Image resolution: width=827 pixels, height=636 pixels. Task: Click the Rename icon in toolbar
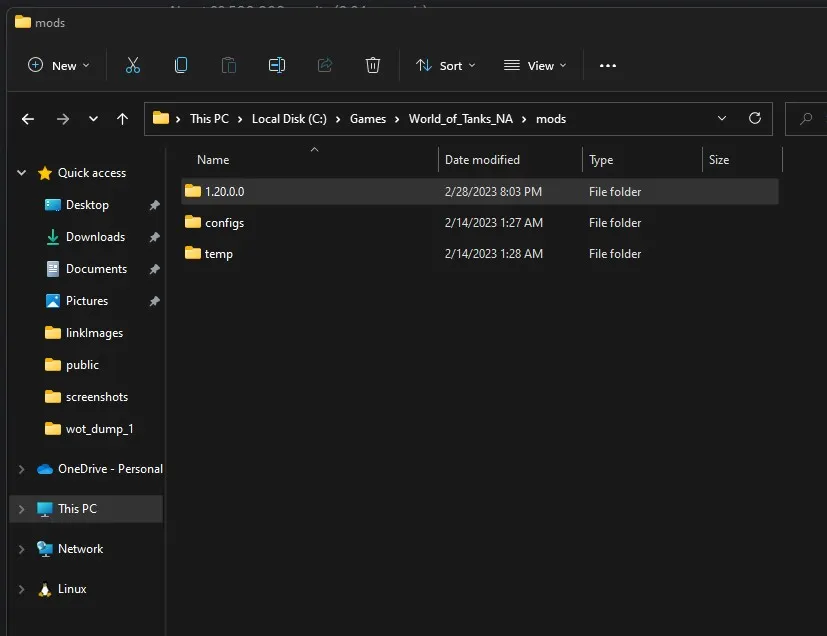(277, 65)
